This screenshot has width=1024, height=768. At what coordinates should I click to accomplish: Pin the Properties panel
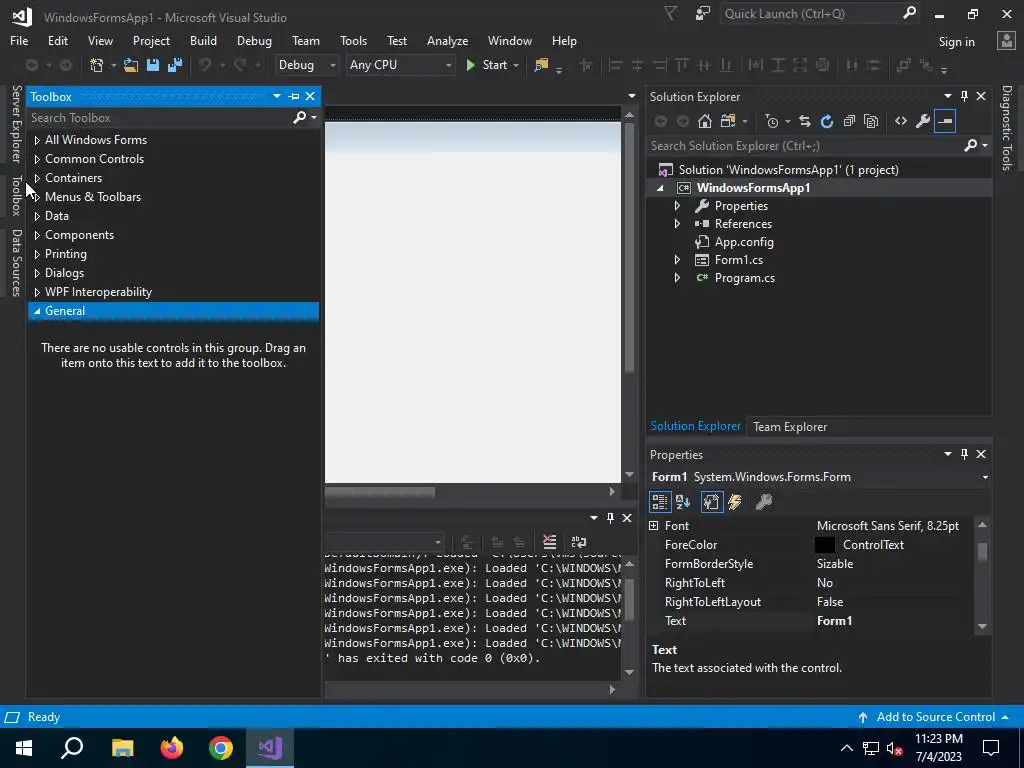pos(964,454)
